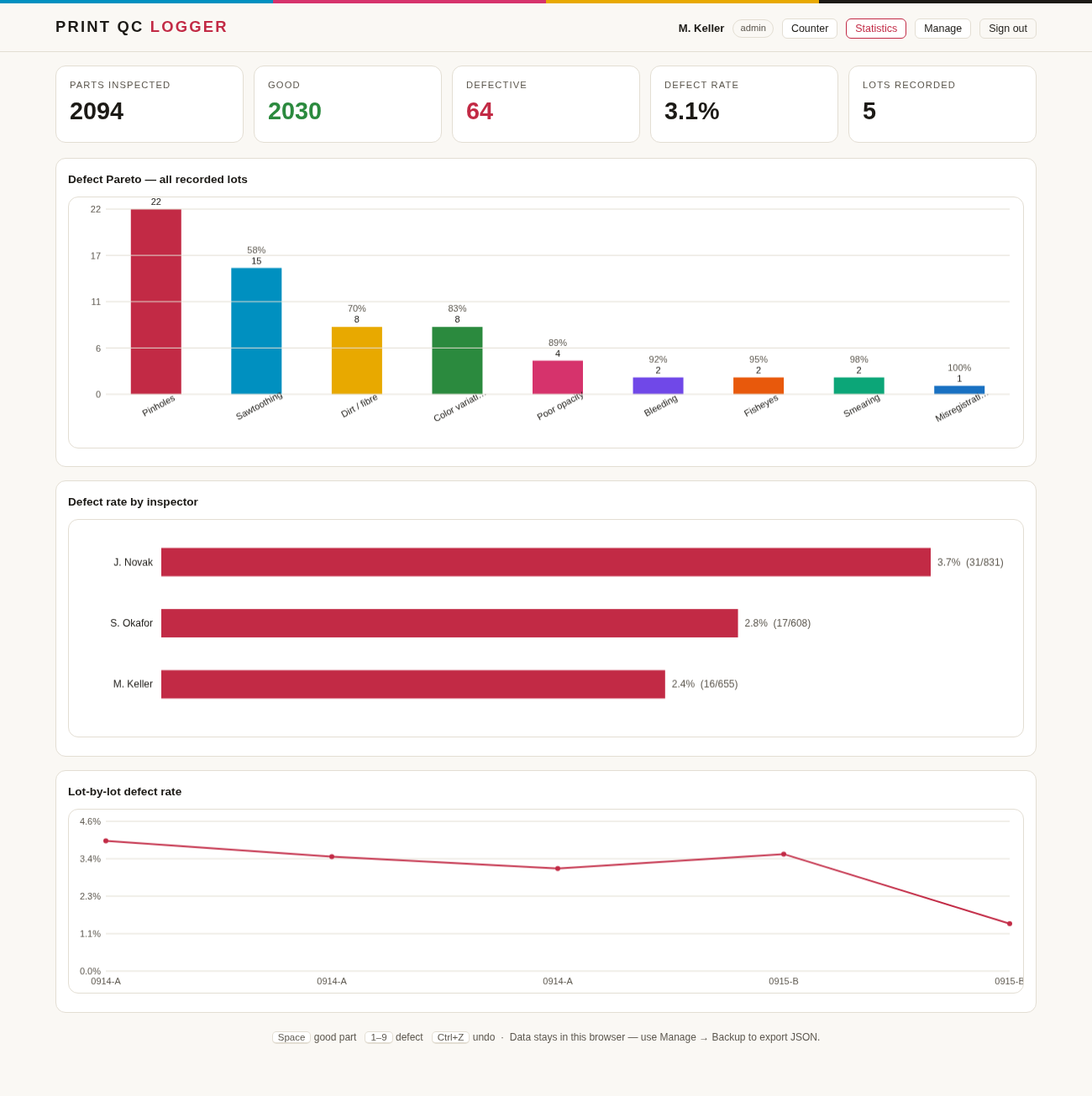Click the Pinholes bar in the Pareto chart
1092x1096 pixels.
point(156,302)
